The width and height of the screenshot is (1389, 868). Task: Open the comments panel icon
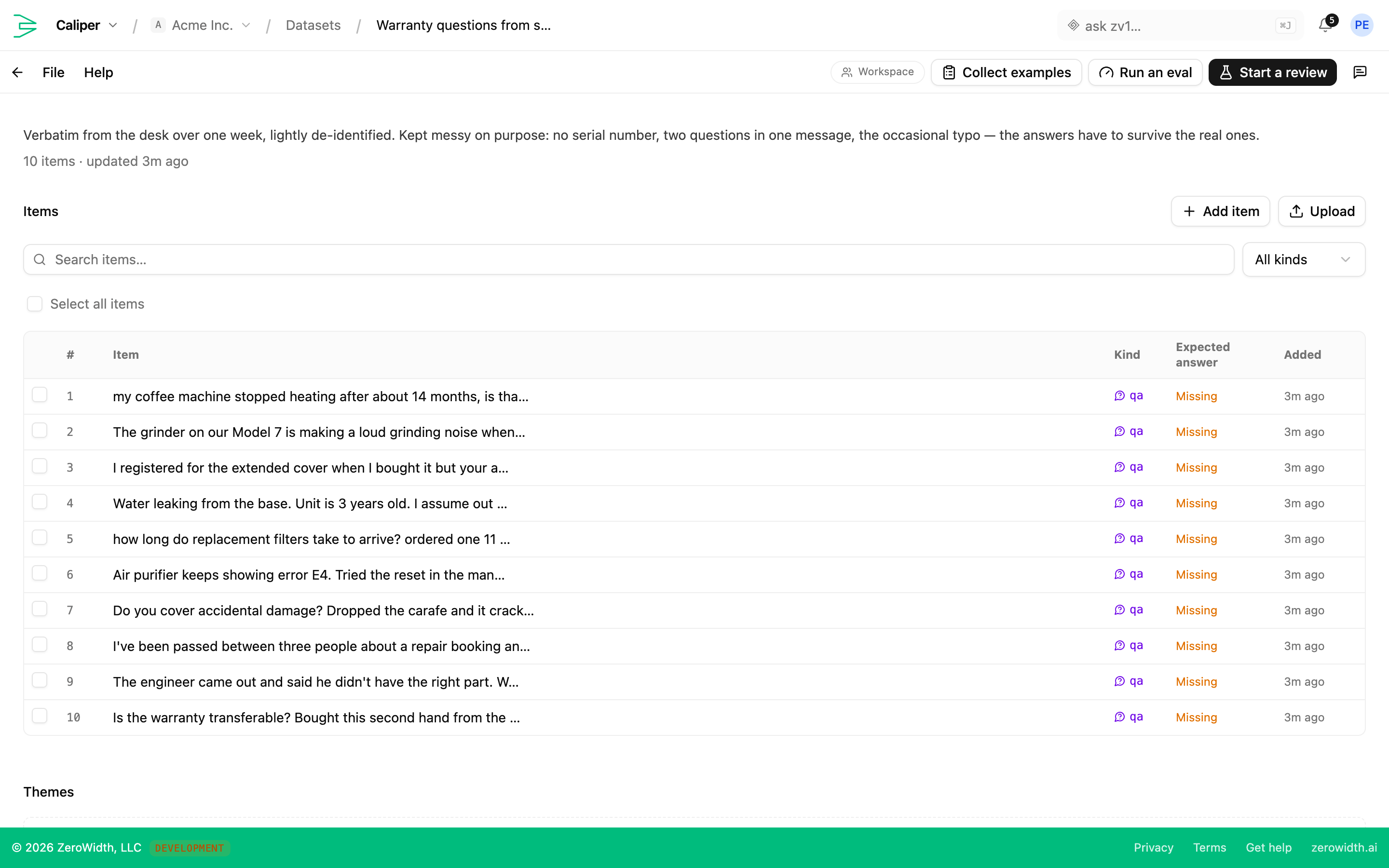pyautogui.click(x=1360, y=72)
